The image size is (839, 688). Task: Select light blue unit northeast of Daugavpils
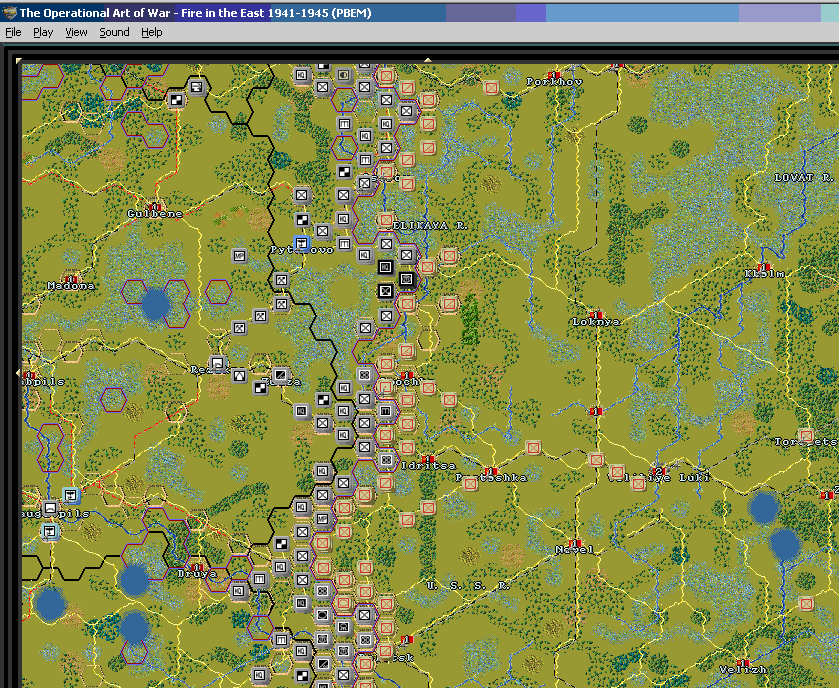[x=71, y=496]
